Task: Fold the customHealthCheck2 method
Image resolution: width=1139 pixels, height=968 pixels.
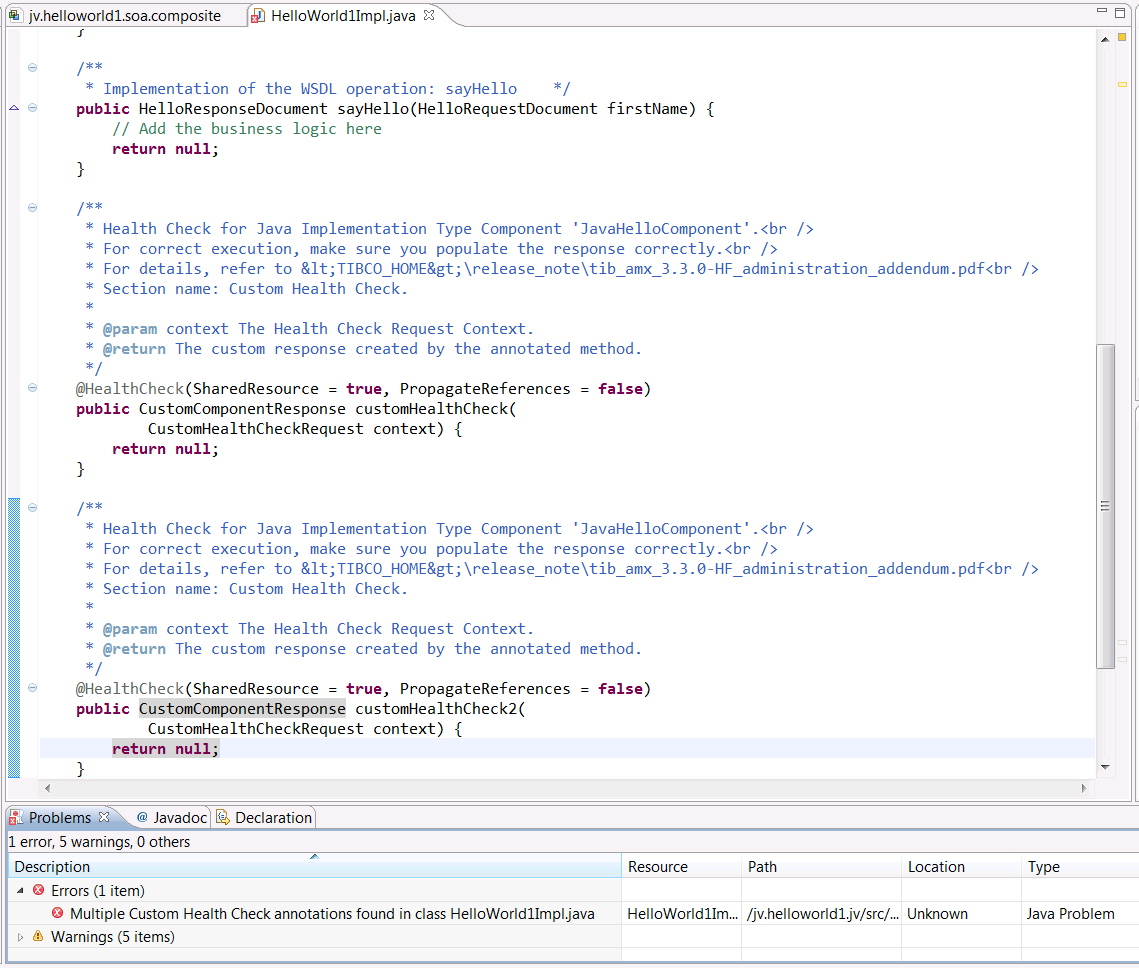Action: (x=32, y=688)
